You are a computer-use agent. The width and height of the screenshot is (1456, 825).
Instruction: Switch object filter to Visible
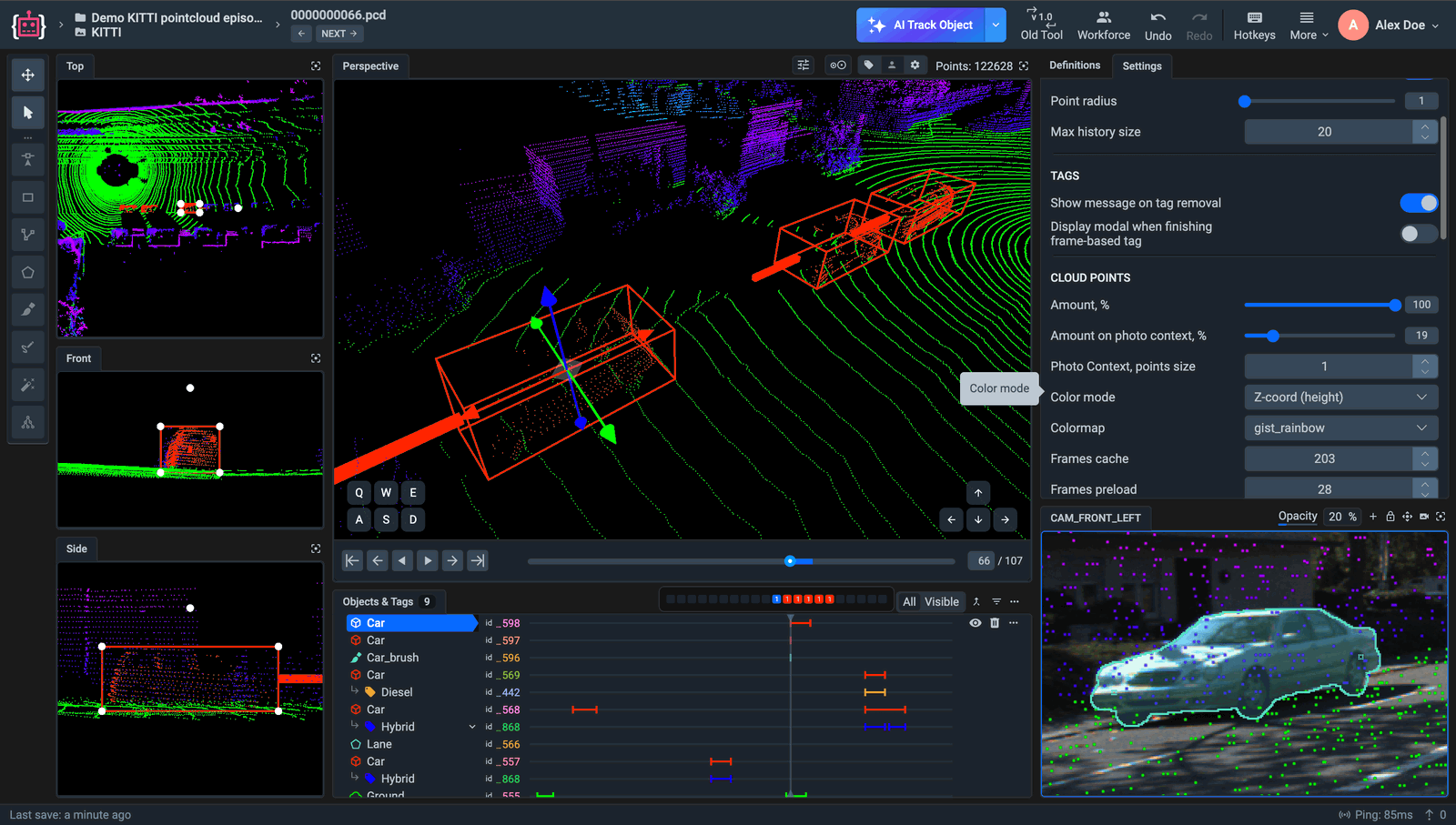pos(942,602)
